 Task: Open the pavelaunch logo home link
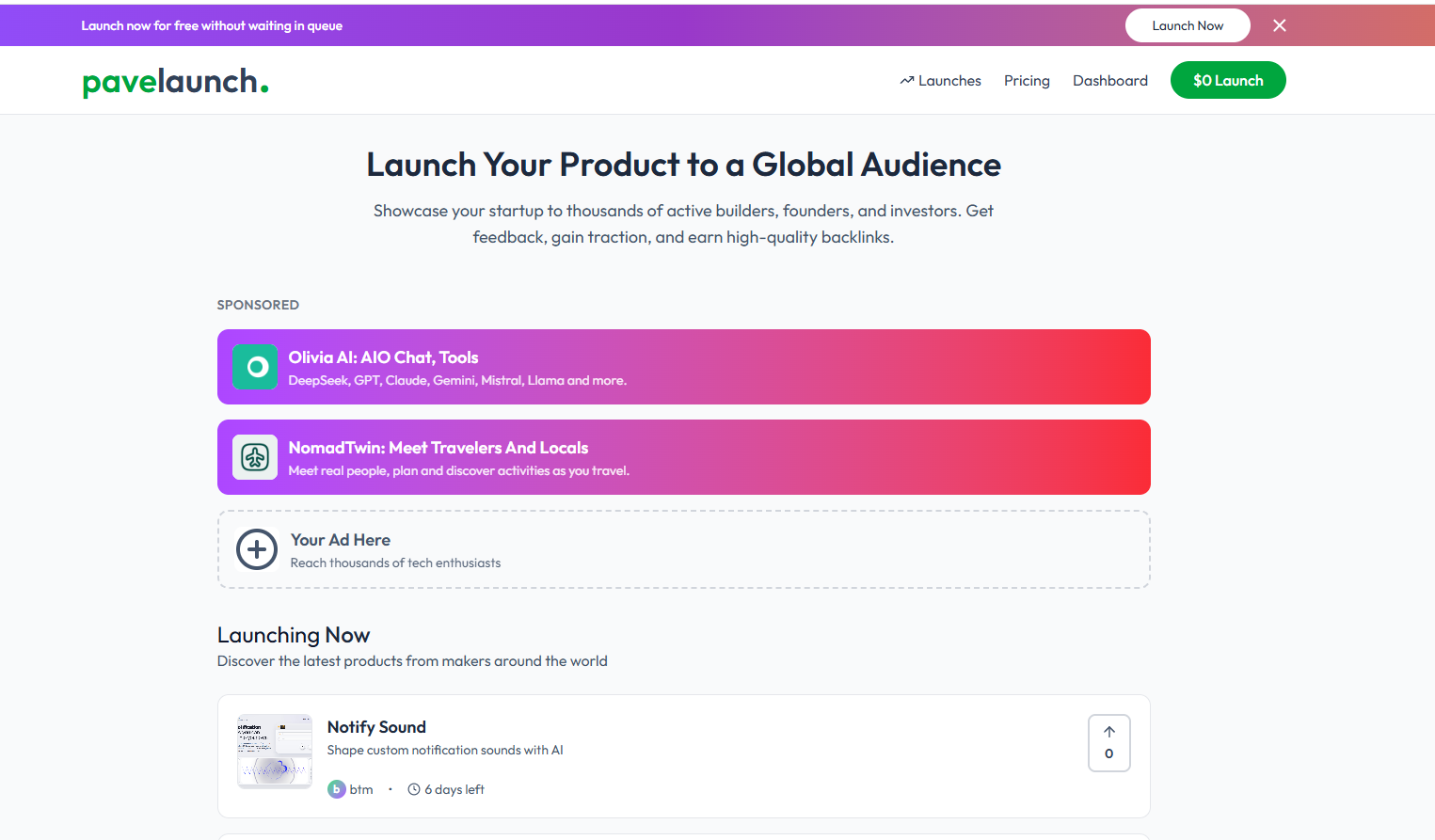point(176,82)
